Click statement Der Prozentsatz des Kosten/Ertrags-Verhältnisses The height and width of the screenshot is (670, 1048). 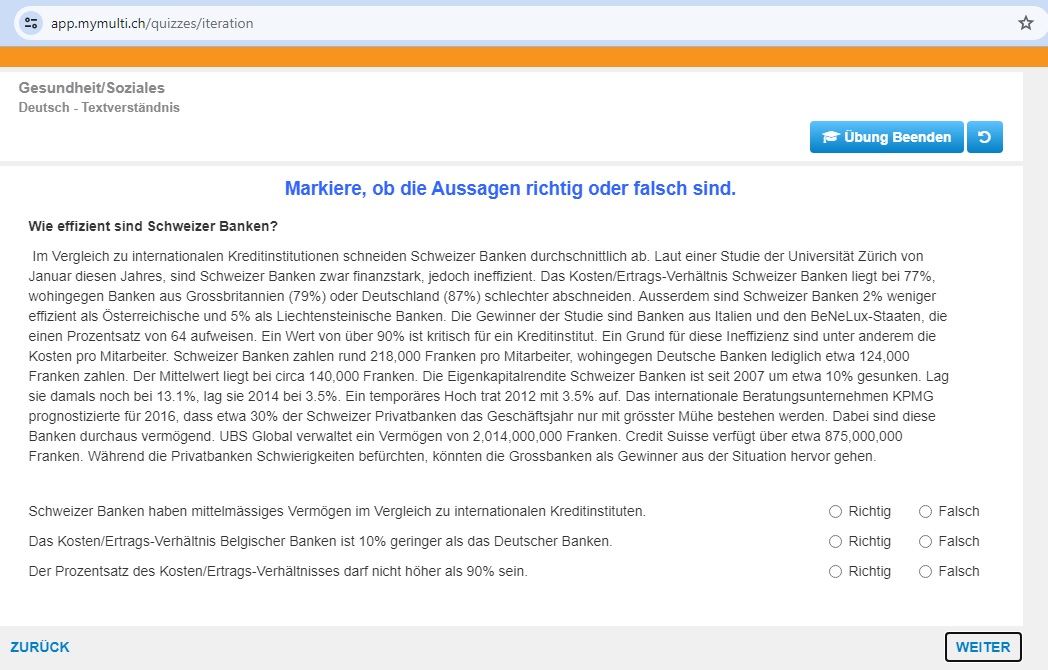278,572
